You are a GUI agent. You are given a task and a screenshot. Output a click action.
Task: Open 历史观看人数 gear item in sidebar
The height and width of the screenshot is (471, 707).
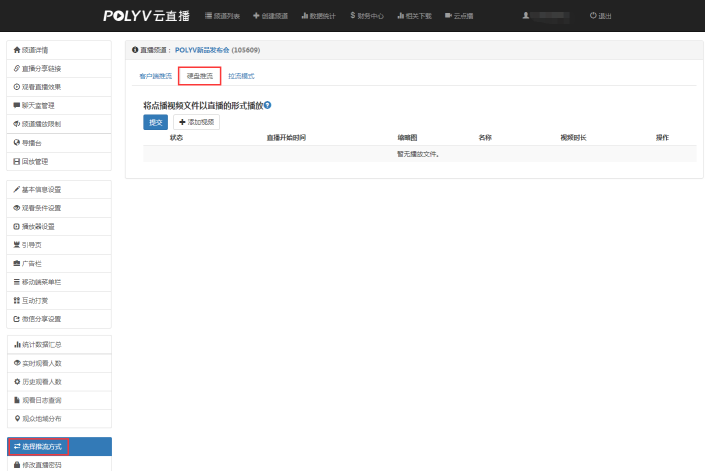click(x=58, y=381)
